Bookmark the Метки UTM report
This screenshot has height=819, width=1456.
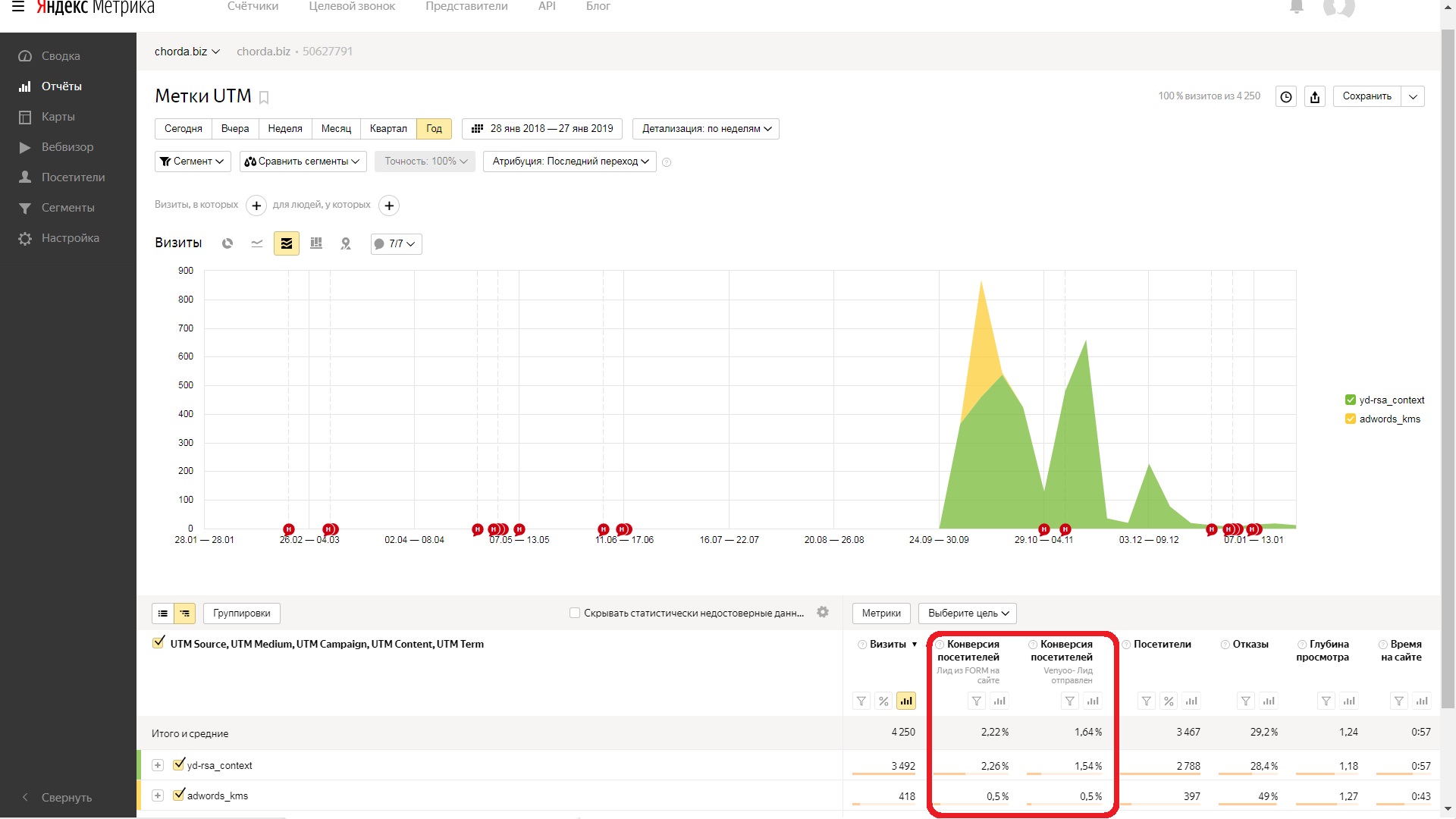point(264,97)
